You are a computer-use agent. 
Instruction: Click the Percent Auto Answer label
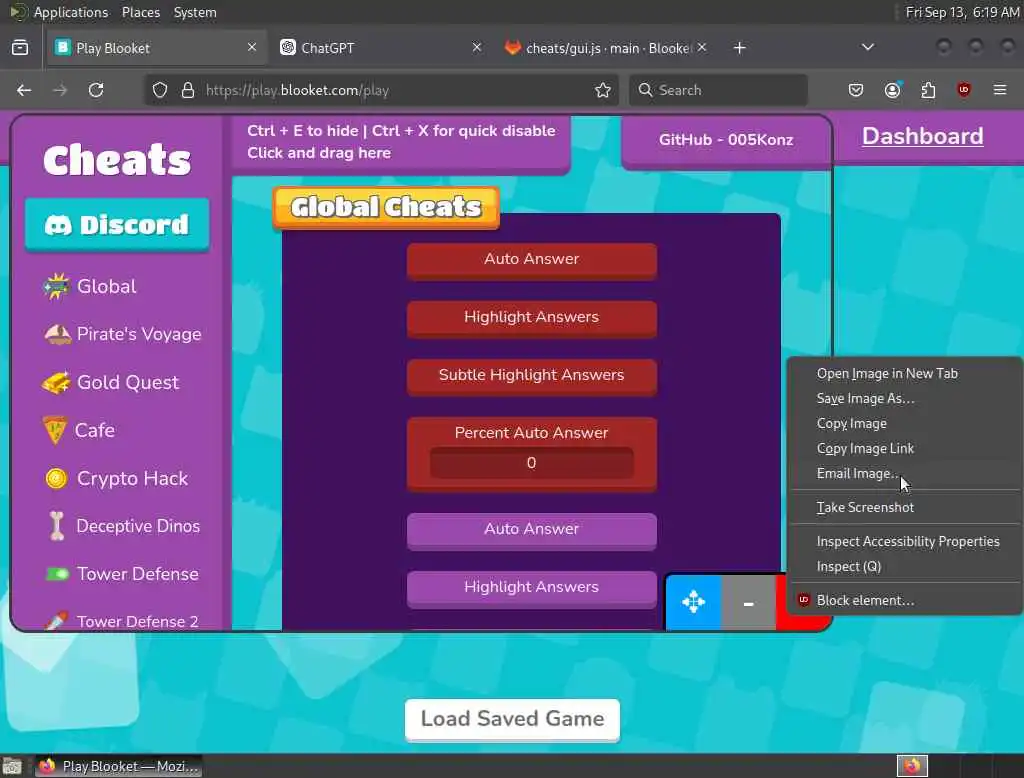click(x=532, y=432)
